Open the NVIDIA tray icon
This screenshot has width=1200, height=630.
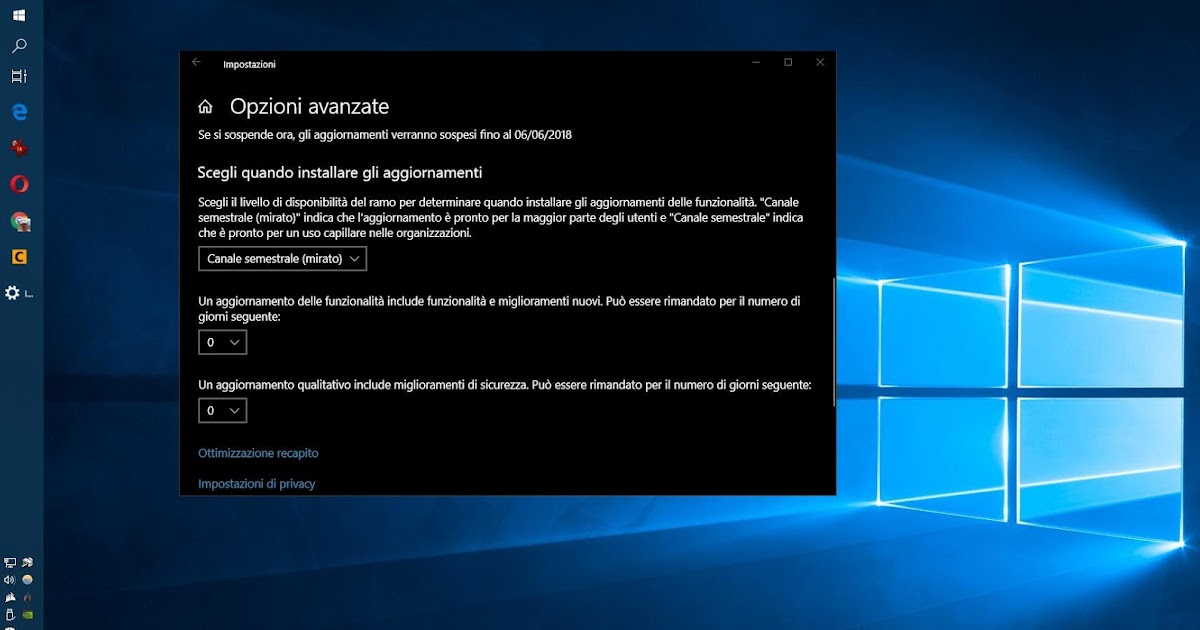(x=28, y=615)
